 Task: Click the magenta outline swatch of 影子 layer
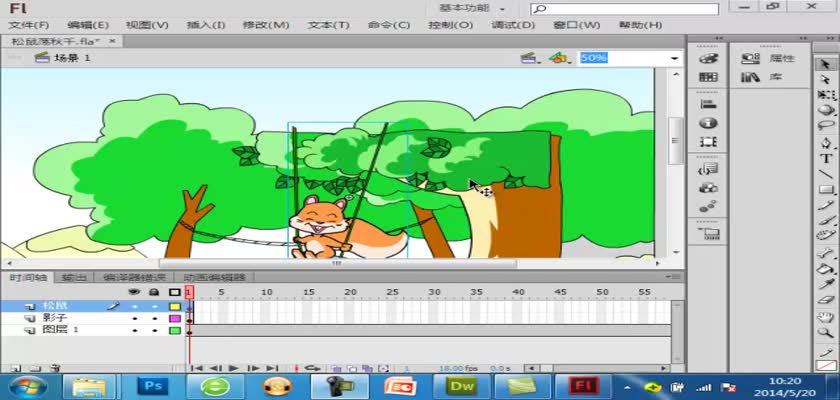[x=175, y=319]
